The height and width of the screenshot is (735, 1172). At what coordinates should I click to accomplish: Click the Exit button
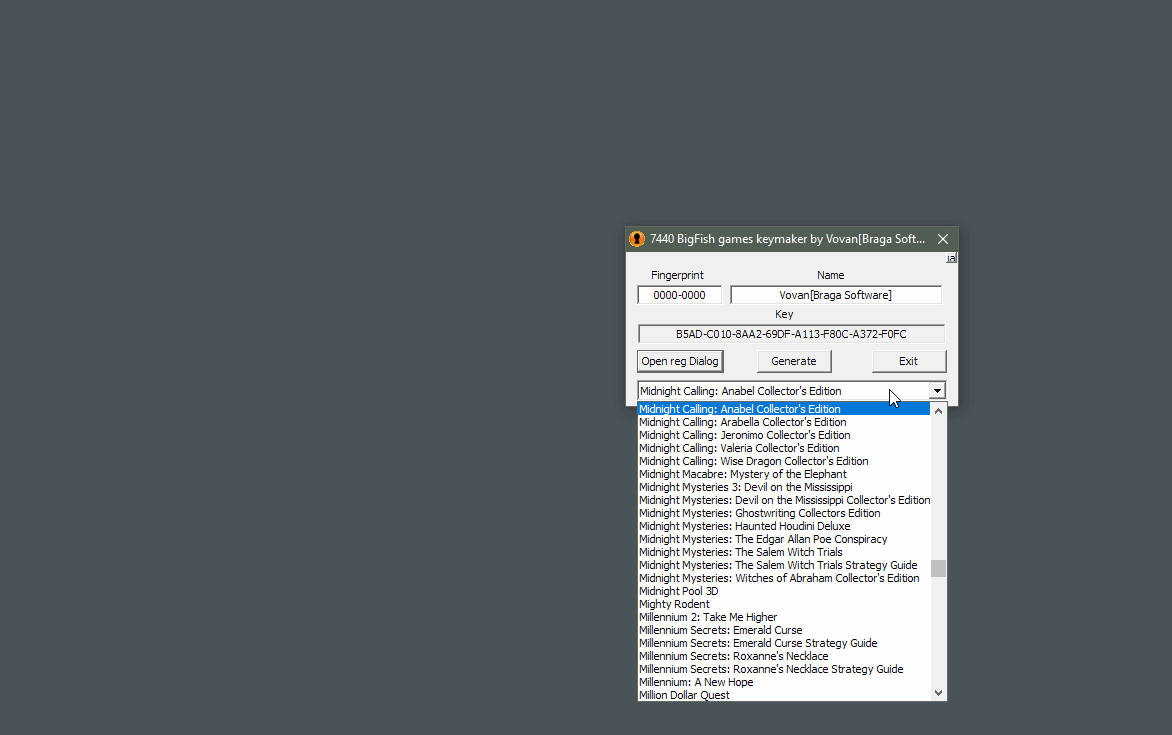909,361
